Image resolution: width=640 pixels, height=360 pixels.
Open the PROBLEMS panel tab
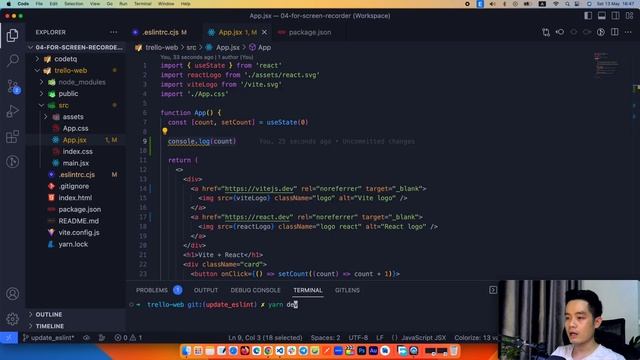[152, 290]
